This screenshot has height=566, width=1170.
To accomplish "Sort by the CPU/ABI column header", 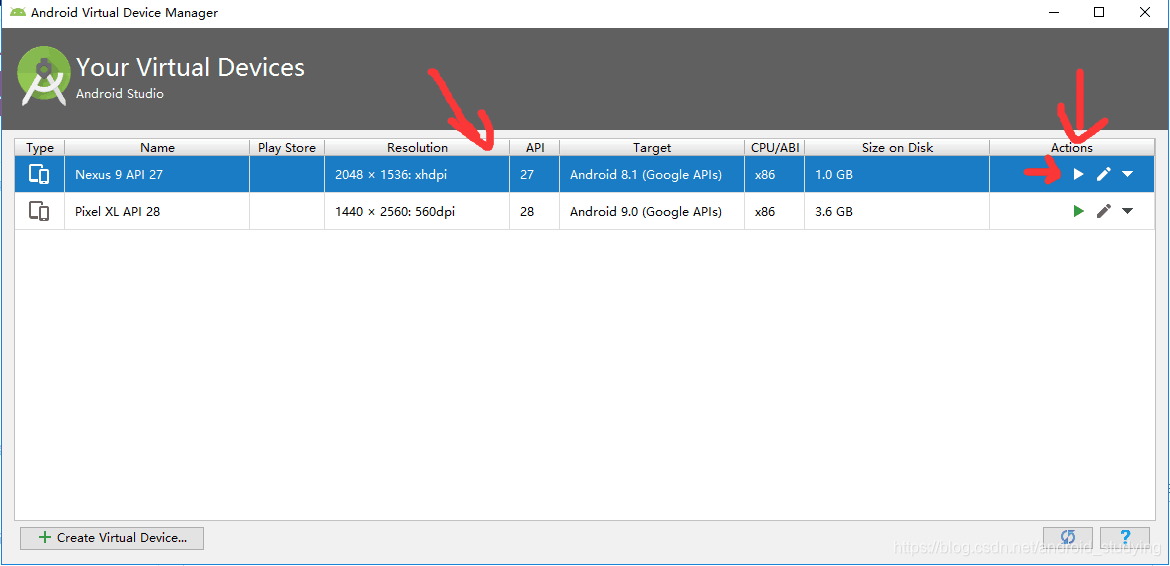I will coord(775,148).
